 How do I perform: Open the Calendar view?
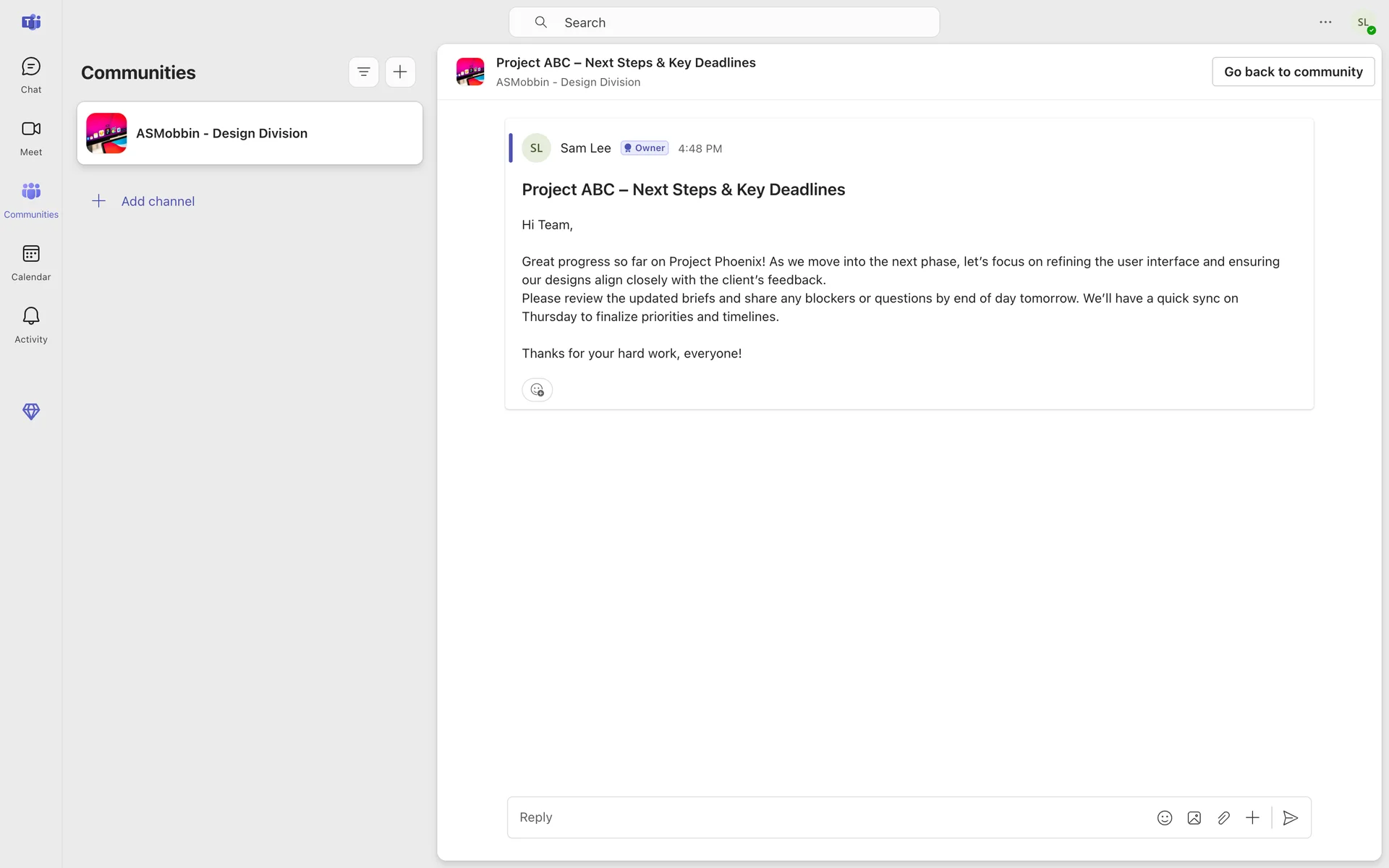point(30,263)
